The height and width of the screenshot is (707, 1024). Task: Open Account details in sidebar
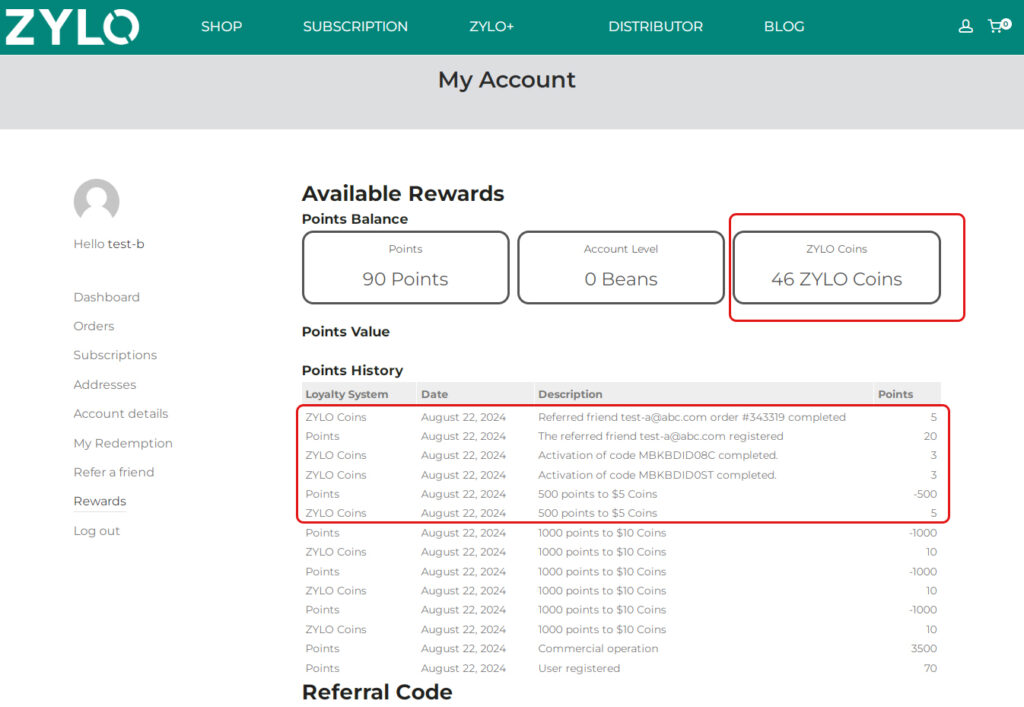120,414
